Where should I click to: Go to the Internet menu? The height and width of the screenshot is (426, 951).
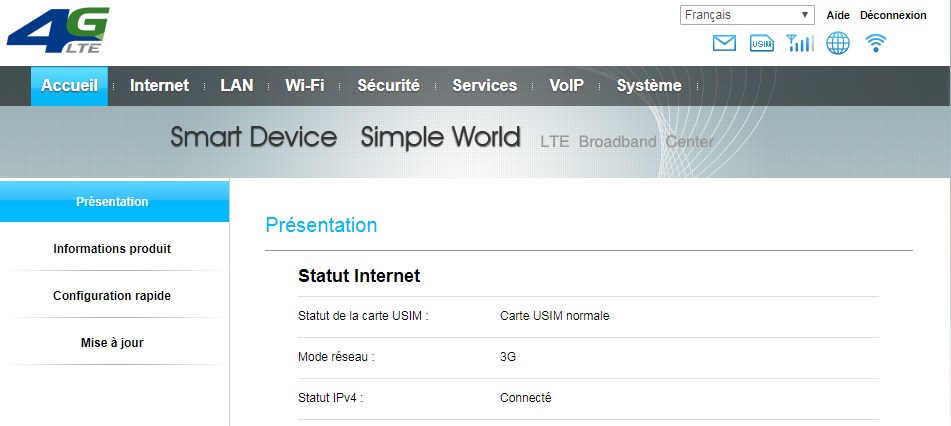pos(159,86)
